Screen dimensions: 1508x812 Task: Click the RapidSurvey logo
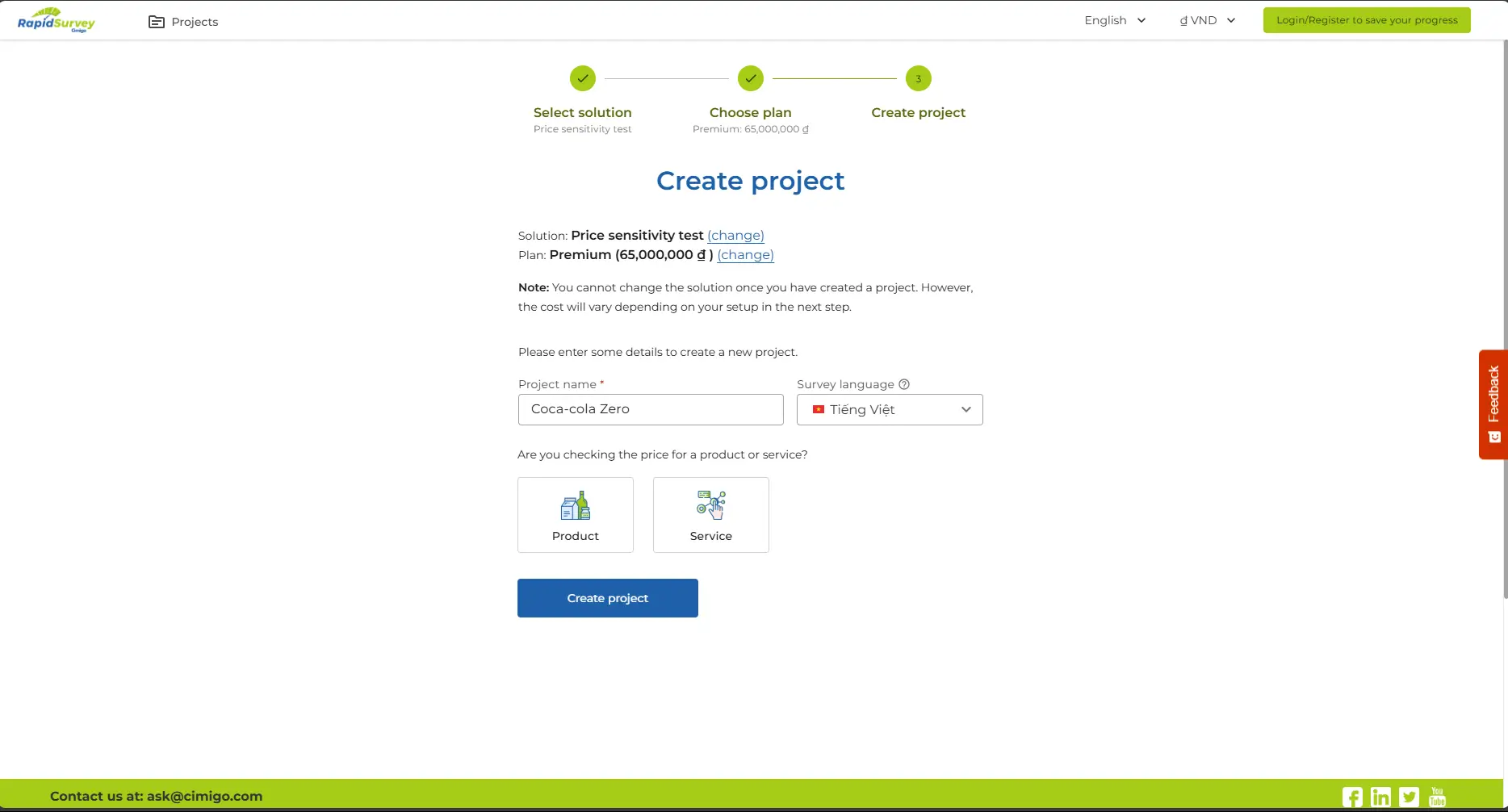point(56,20)
